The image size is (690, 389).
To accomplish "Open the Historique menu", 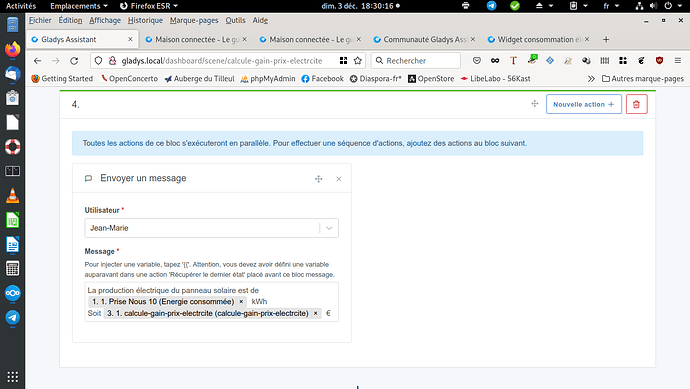I will (x=145, y=20).
